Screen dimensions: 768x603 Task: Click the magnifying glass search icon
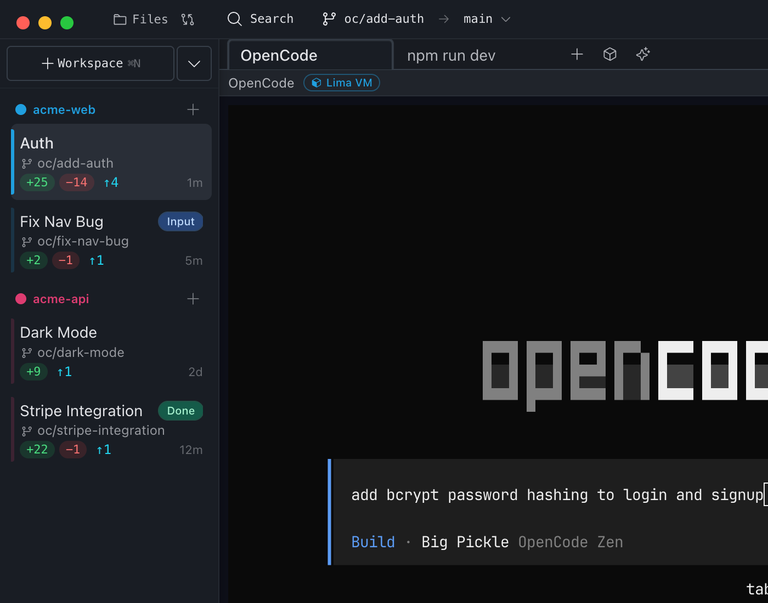(235, 19)
